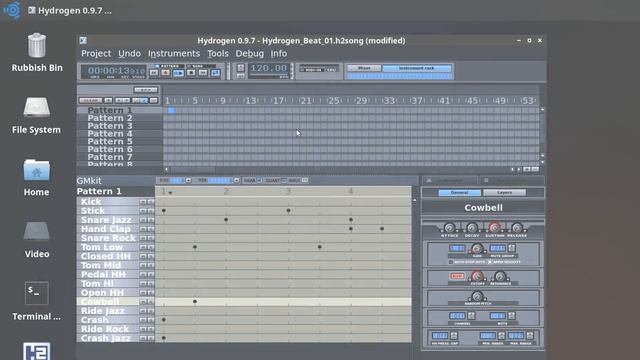Viewport: 640px width, 360px height.
Task: Click the fast forward transport button
Action: click(x=203, y=73)
